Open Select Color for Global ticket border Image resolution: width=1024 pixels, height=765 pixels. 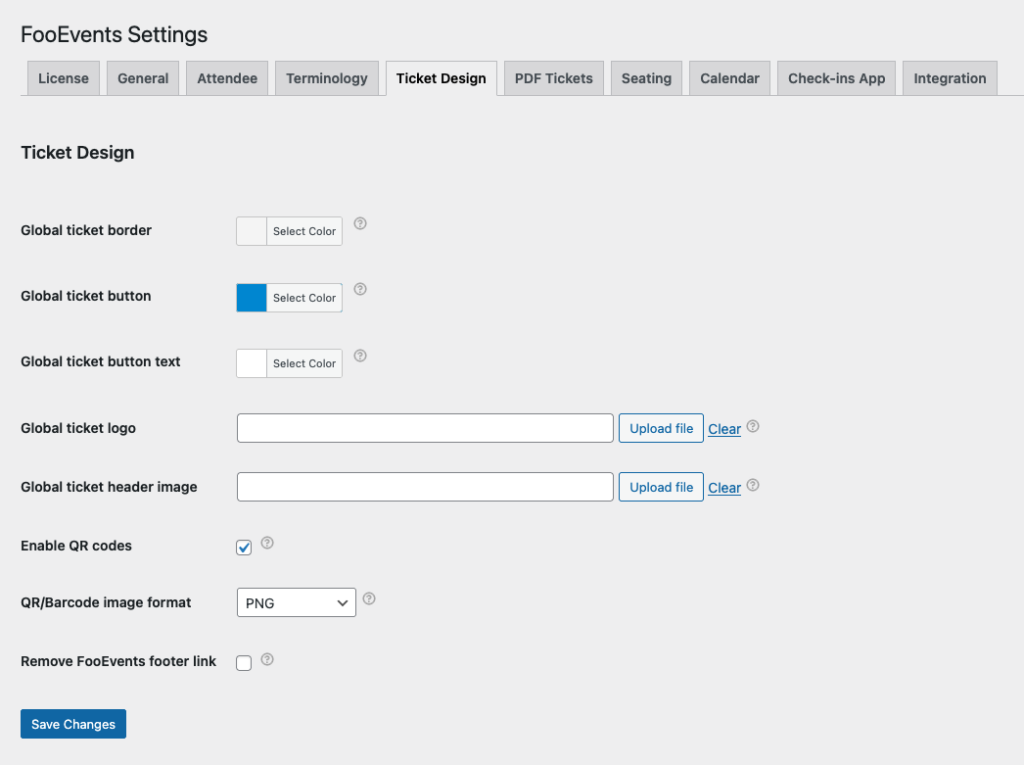tap(304, 231)
